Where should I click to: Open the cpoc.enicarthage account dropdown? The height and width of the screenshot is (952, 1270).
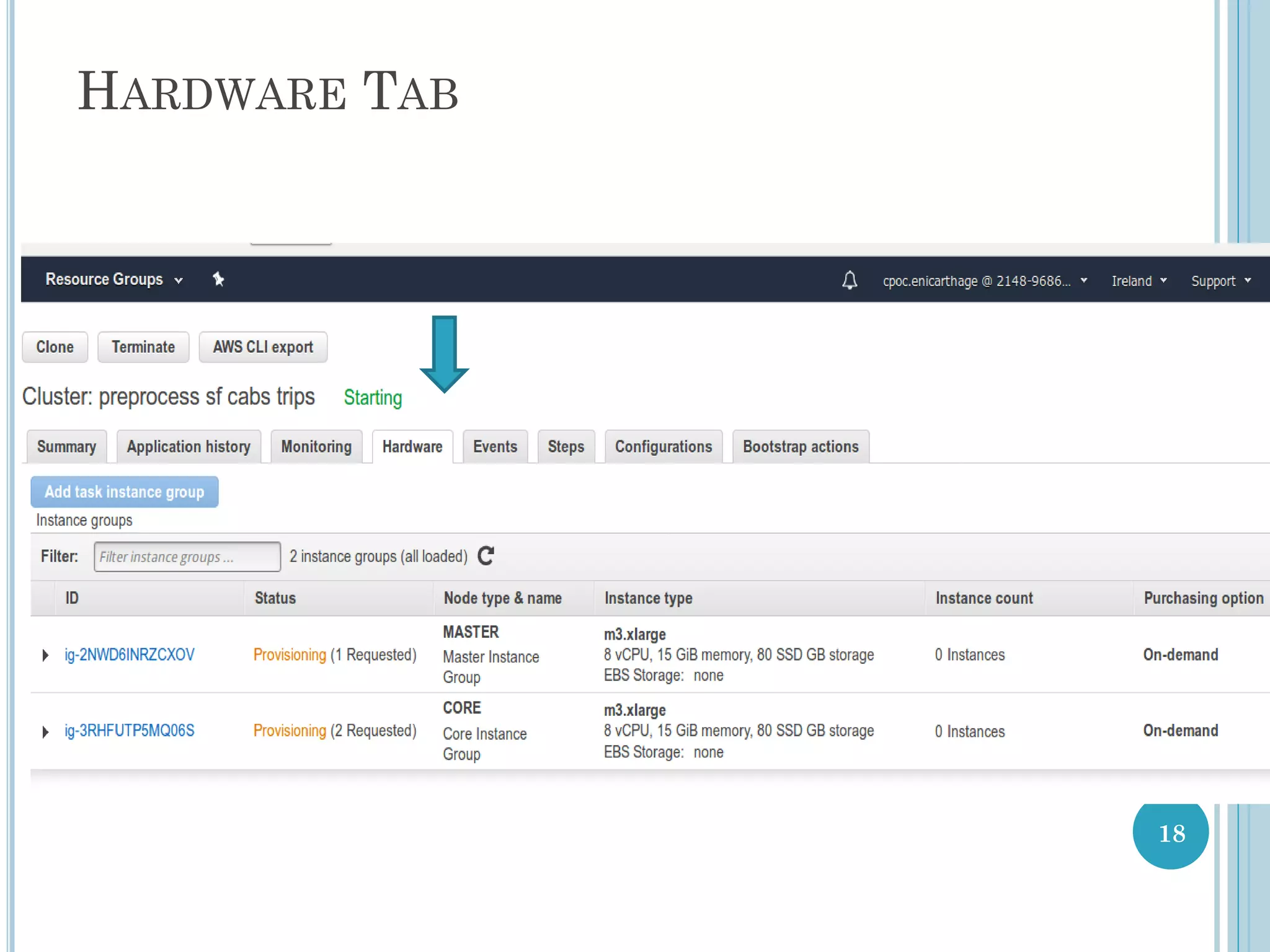985,281
